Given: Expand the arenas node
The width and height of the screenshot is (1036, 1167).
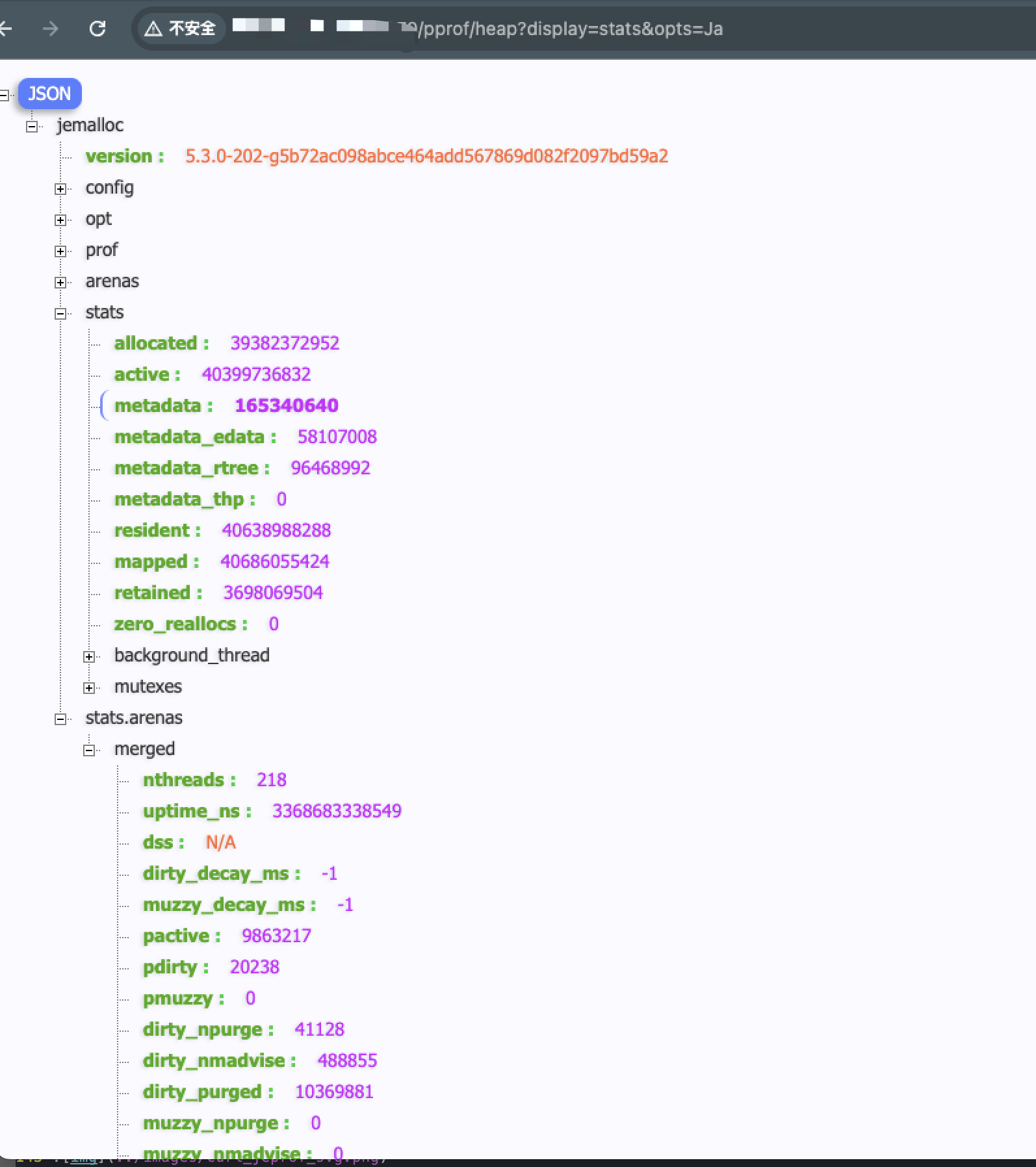Looking at the screenshot, I should pos(60,283).
